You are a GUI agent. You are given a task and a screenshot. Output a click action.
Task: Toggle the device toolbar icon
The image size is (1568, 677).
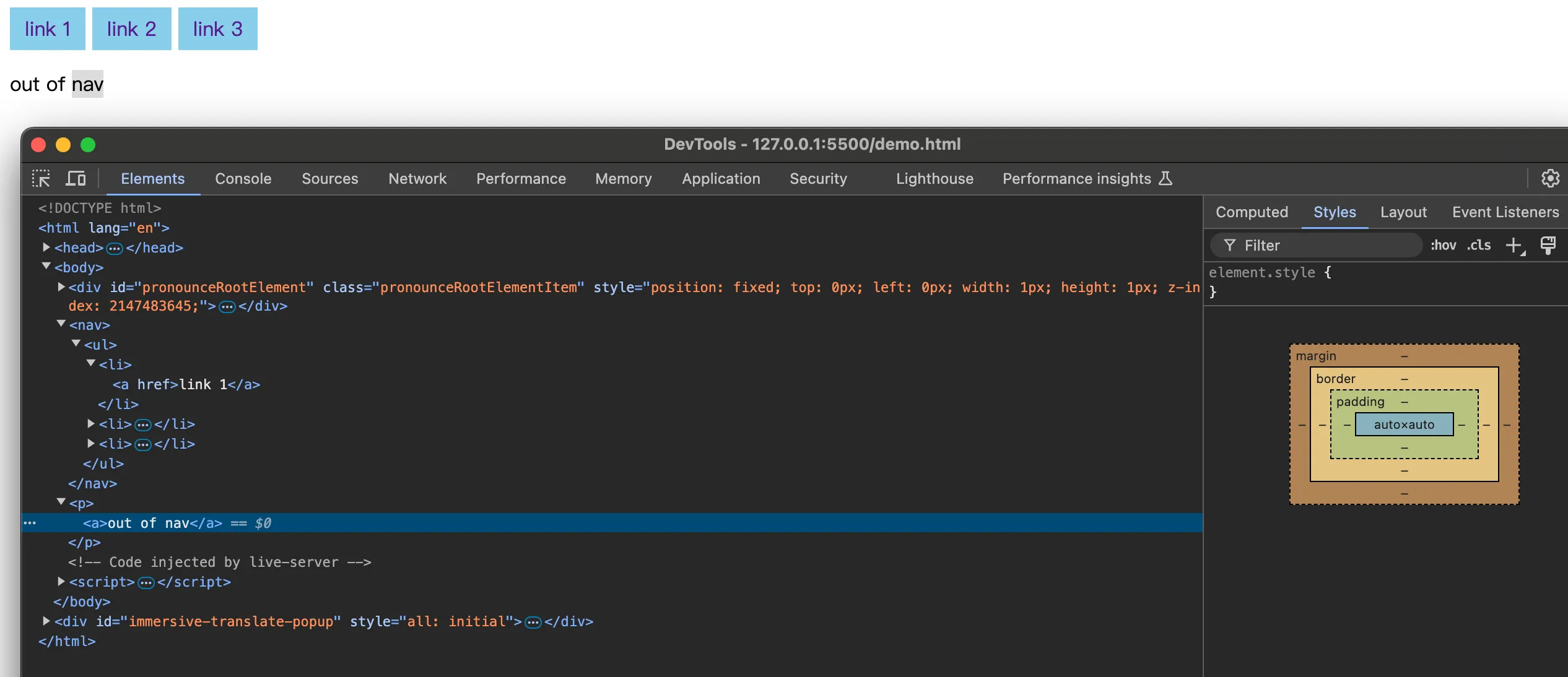(76, 179)
